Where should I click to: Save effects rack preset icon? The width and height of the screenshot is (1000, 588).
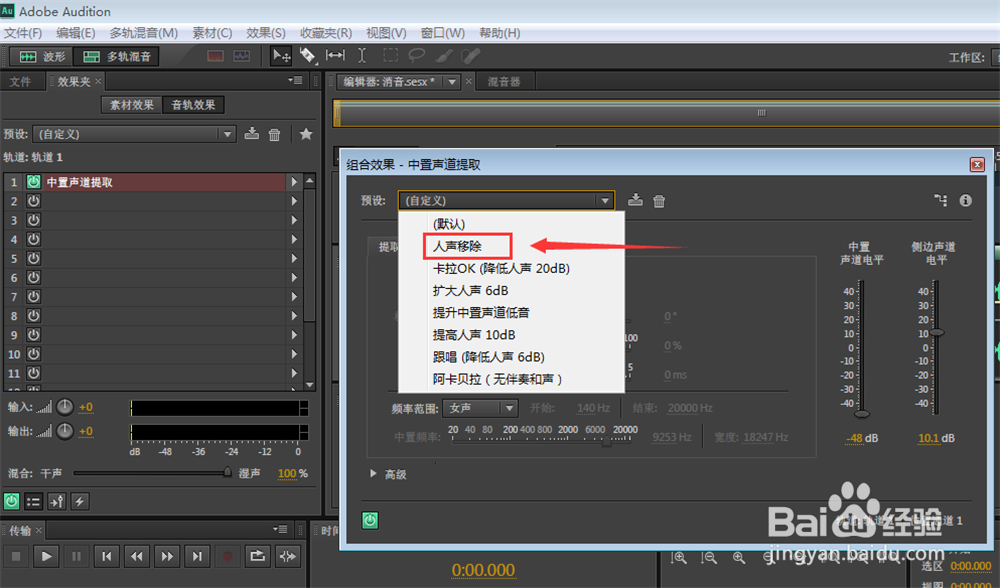252,134
